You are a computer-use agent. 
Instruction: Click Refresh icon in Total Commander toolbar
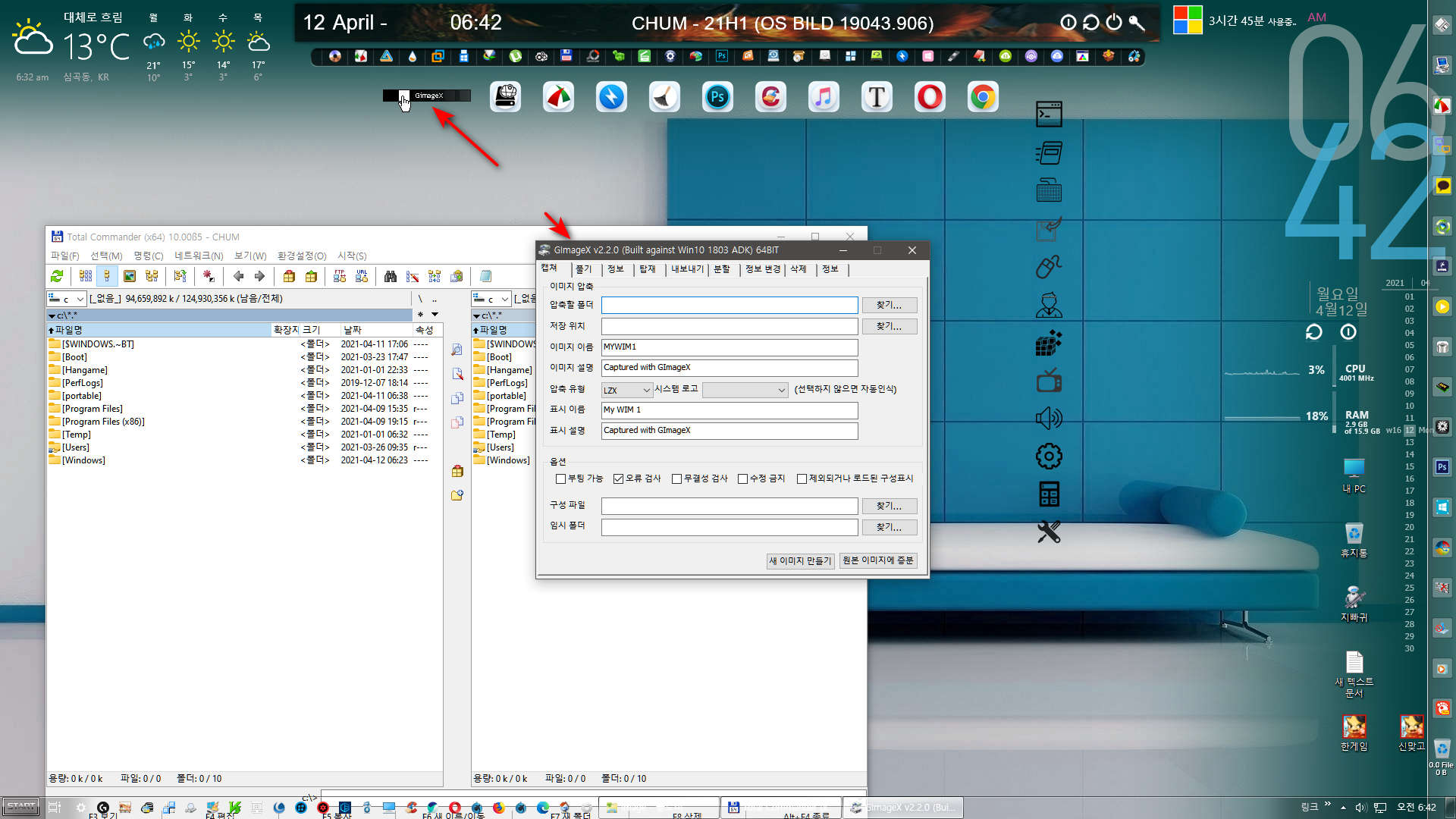tap(57, 276)
